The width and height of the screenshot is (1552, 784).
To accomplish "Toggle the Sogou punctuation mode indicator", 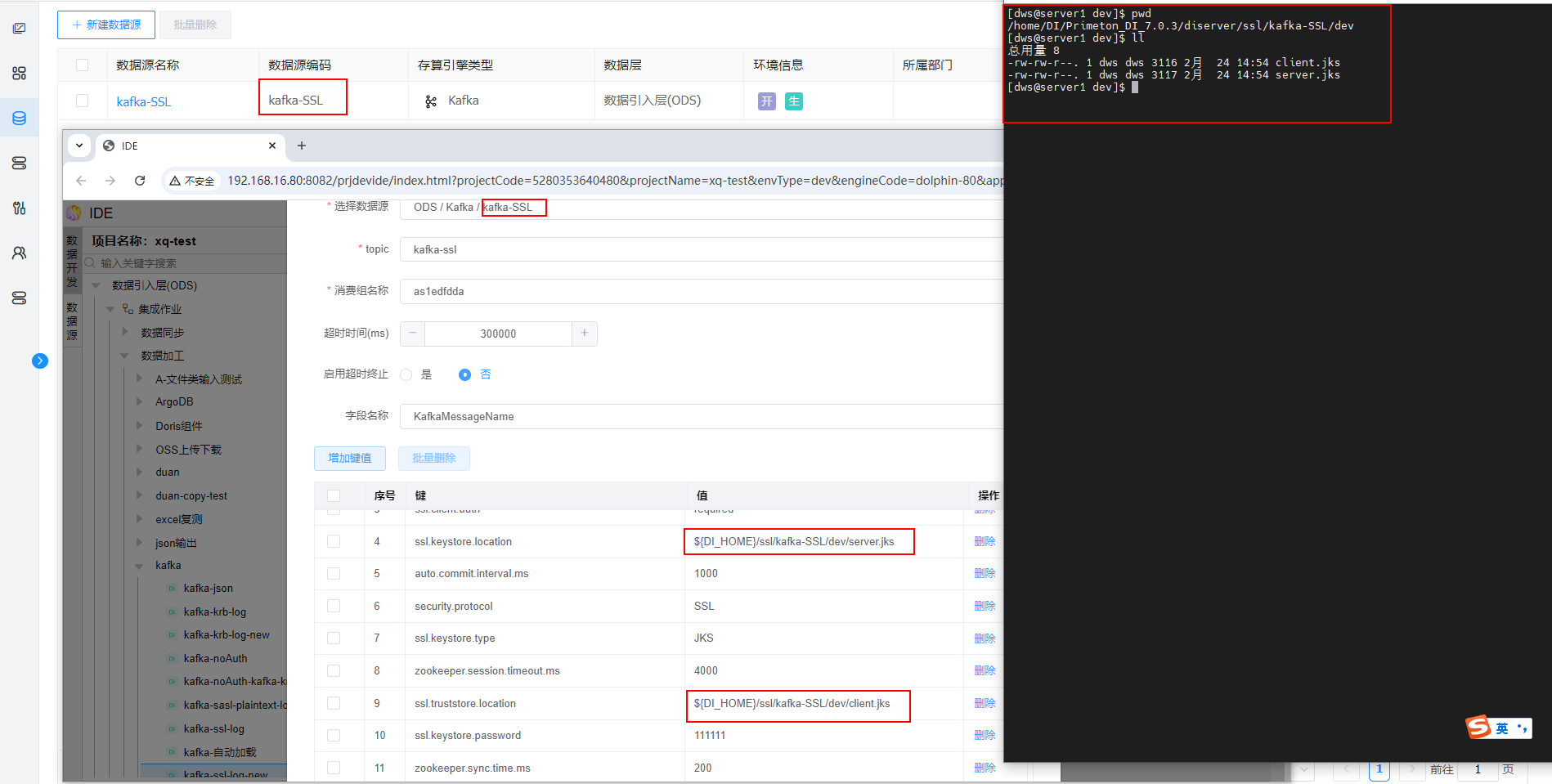I will pos(1522,728).
